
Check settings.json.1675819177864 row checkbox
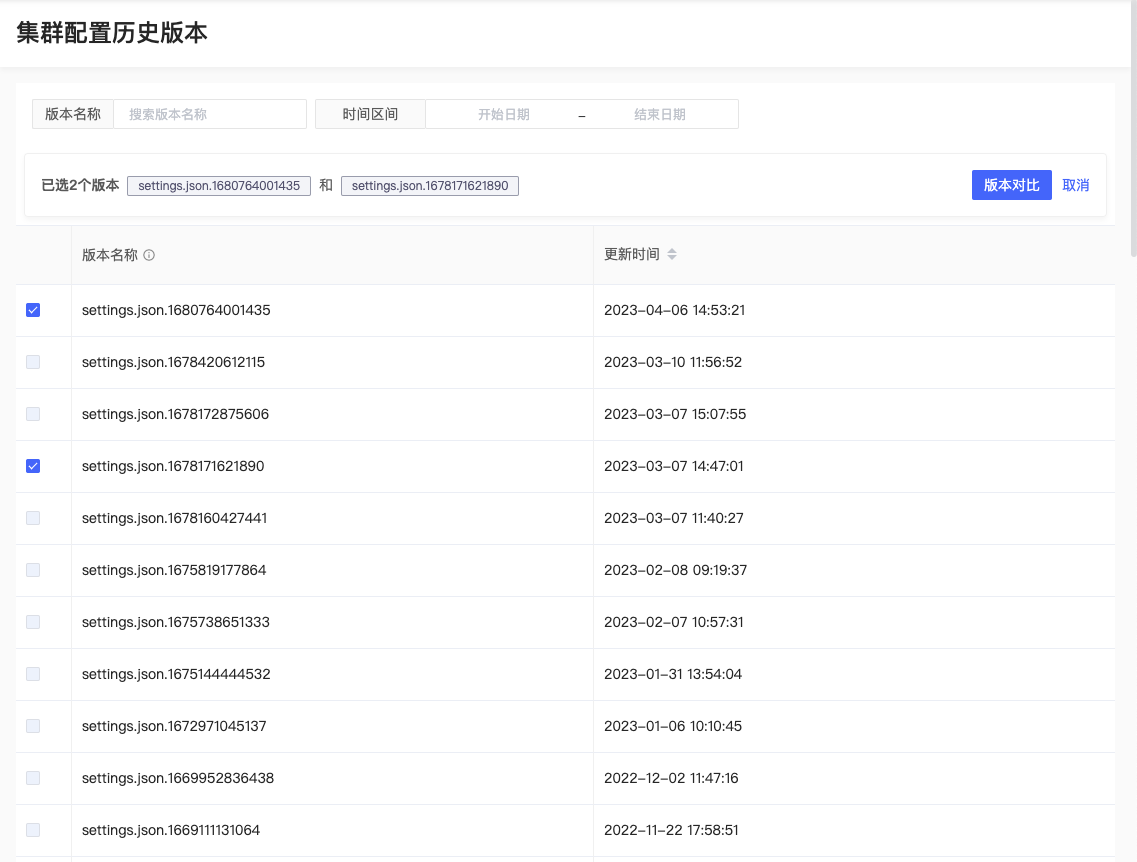33,571
